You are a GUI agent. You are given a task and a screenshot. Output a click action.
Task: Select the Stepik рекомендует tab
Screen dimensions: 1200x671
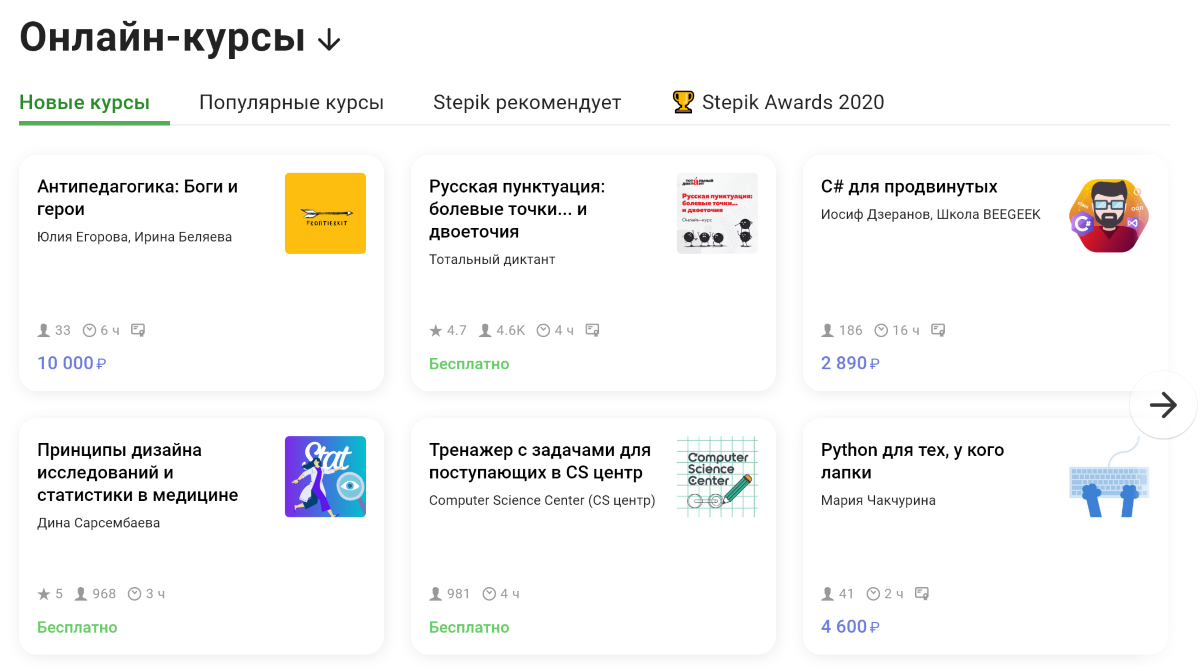(x=527, y=102)
